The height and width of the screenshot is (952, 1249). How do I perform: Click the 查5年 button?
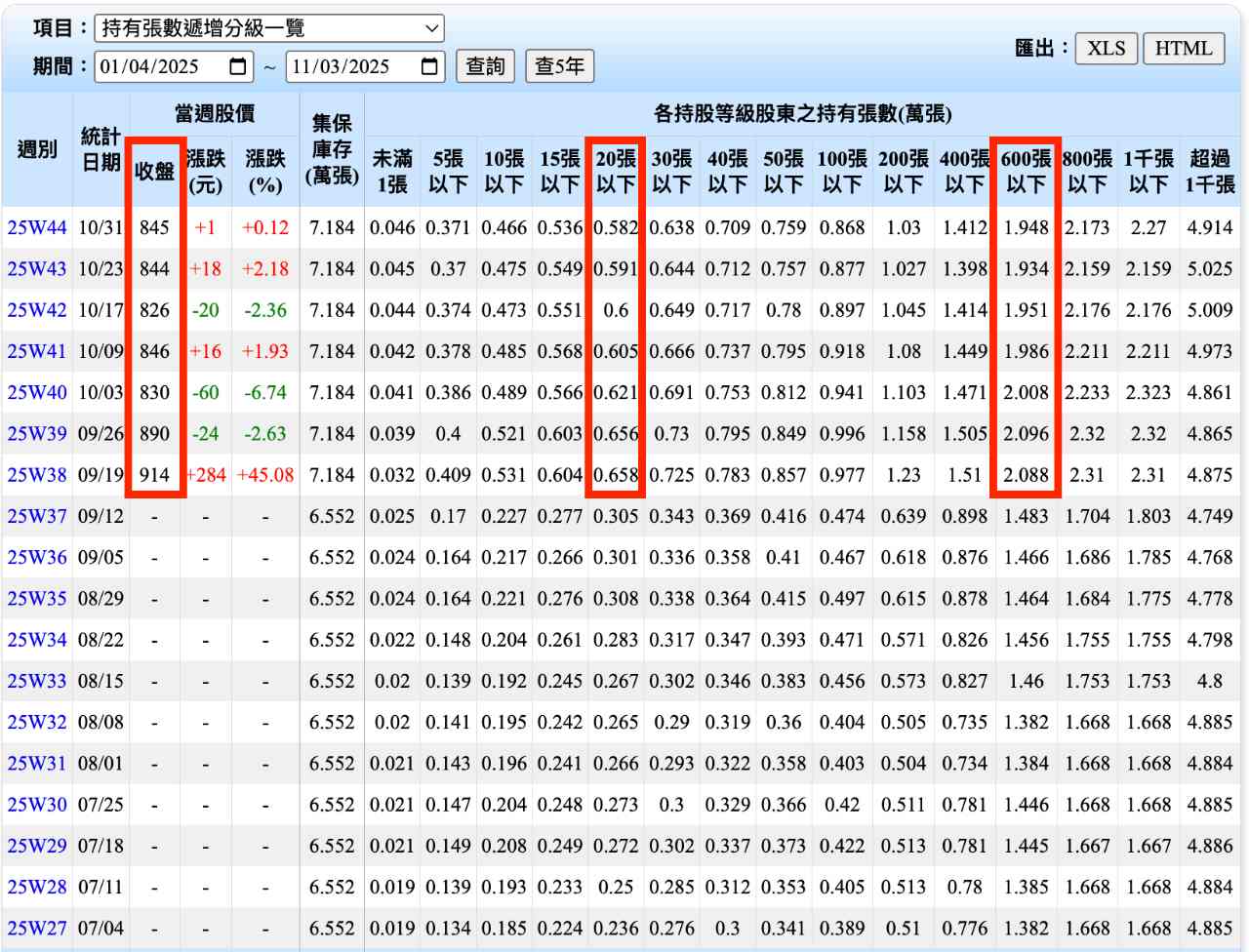(x=559, y=66)
